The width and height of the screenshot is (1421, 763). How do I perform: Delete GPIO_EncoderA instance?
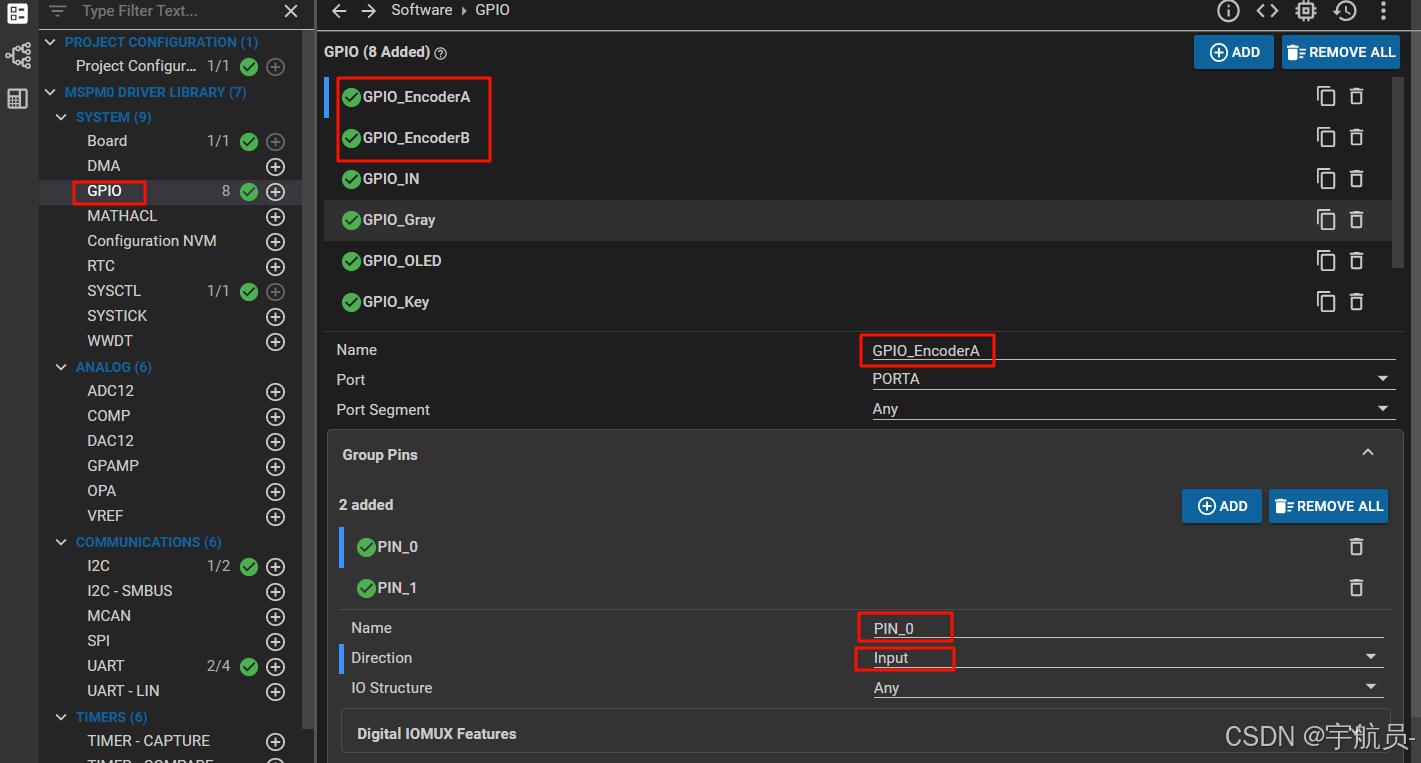tap(1356, 97)
